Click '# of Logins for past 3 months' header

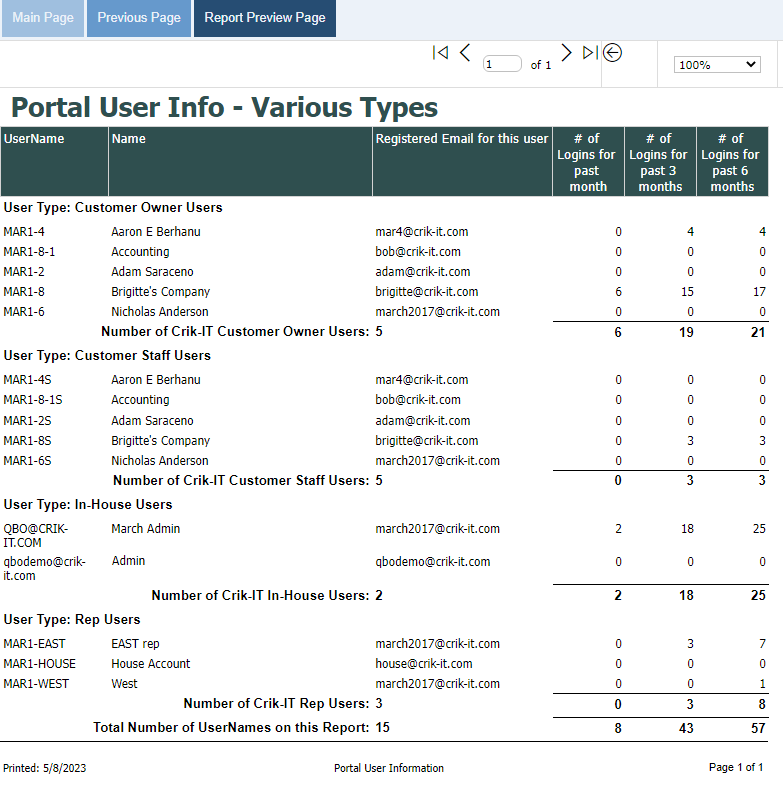coord(660,162)
